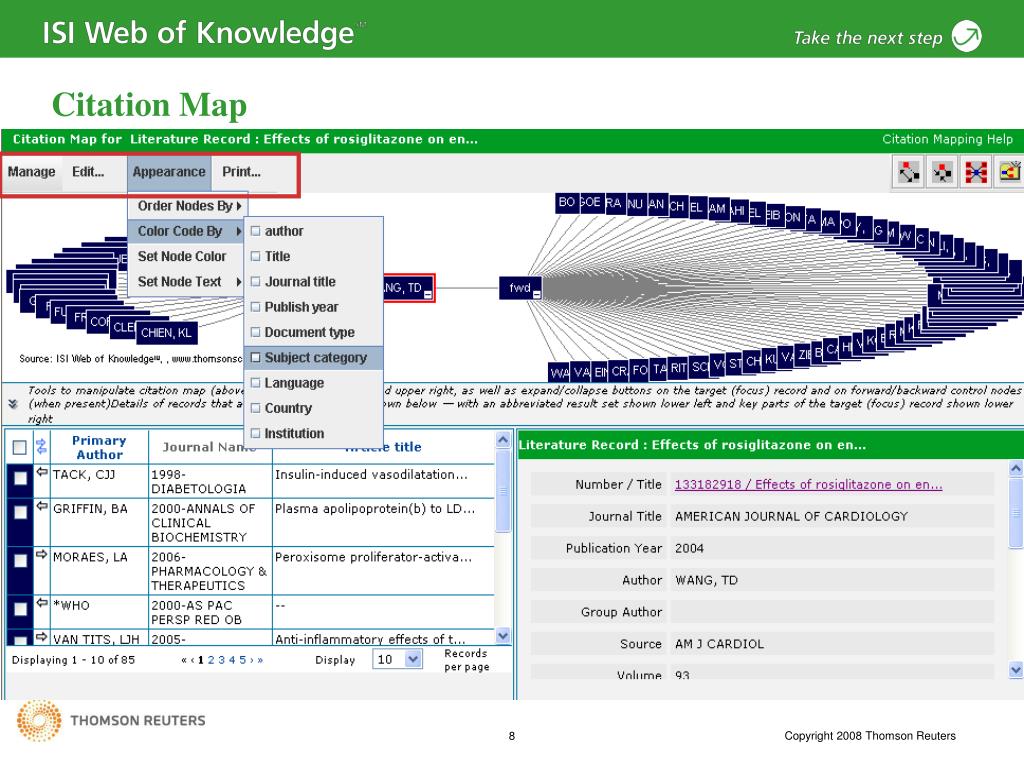Expand 'Set Node Text' submenu
Screen dimensions: 1024x768
187,282
